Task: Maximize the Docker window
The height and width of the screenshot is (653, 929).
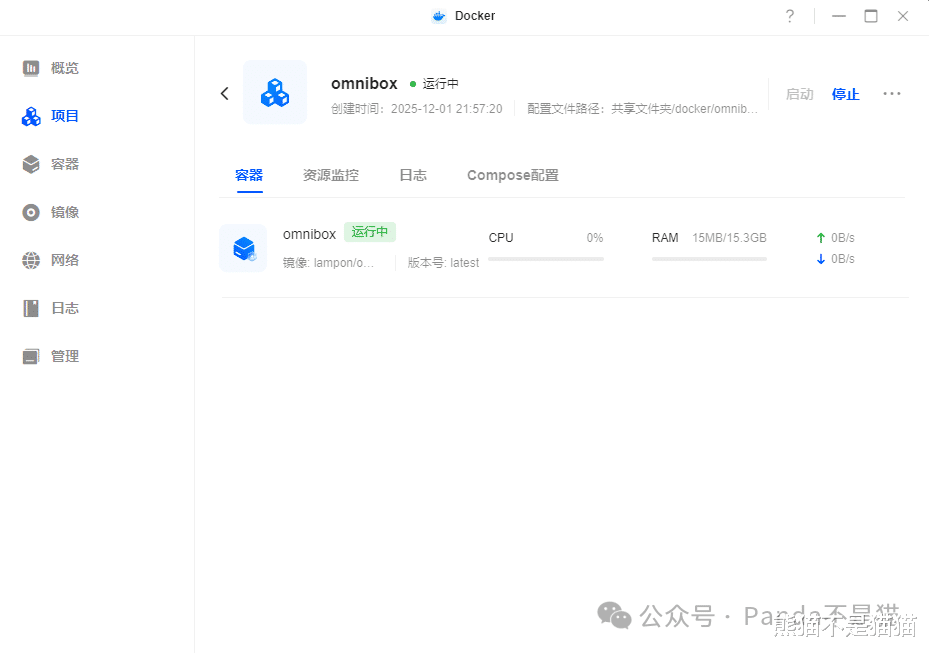Action: pyautogui.click(x=871, y=16)
